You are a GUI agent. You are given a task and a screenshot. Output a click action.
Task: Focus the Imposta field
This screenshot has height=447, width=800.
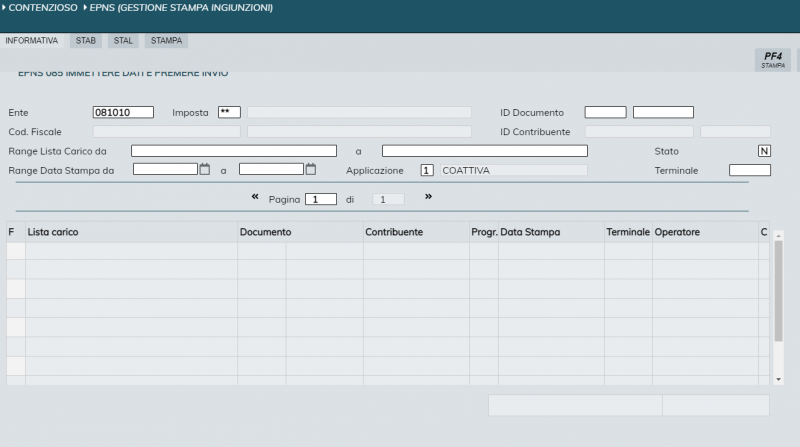tap(229, 112)
